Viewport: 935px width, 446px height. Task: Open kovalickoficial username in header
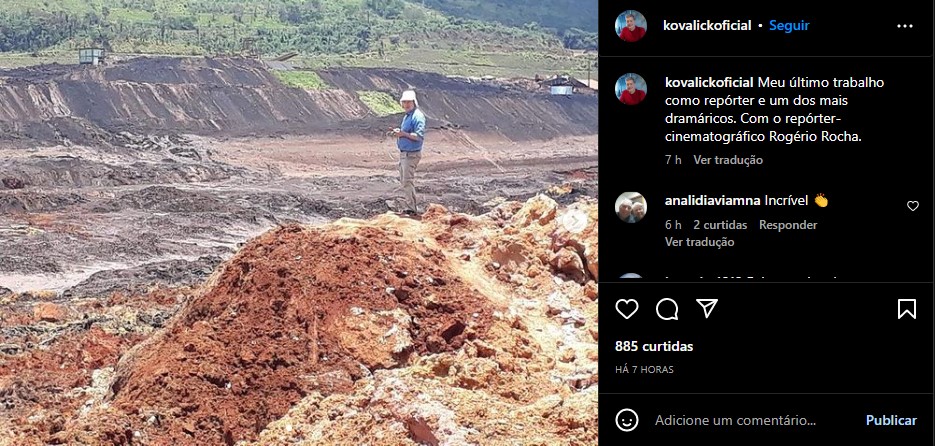click(707, 26)
